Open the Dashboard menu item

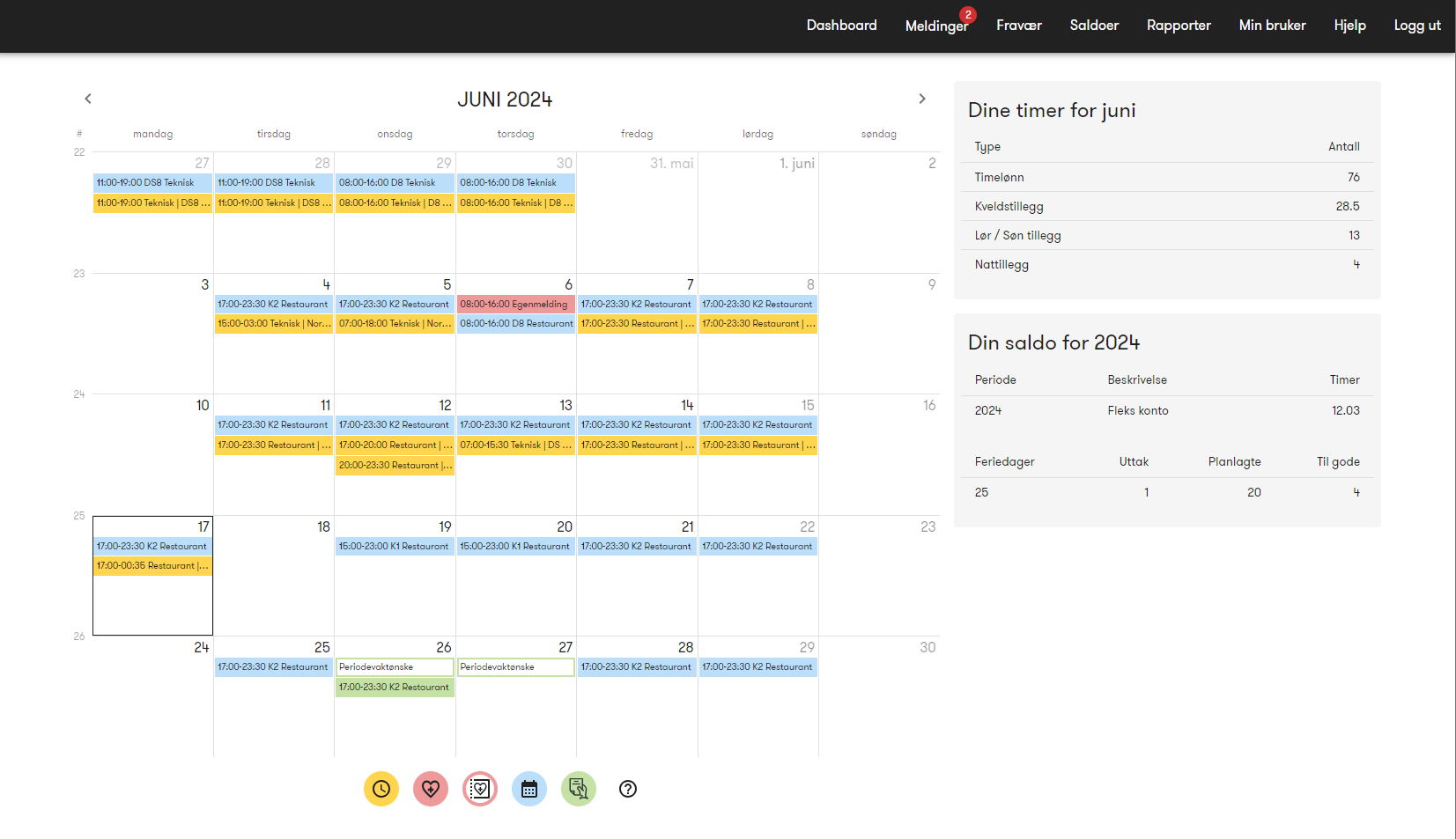pos(842,26)
